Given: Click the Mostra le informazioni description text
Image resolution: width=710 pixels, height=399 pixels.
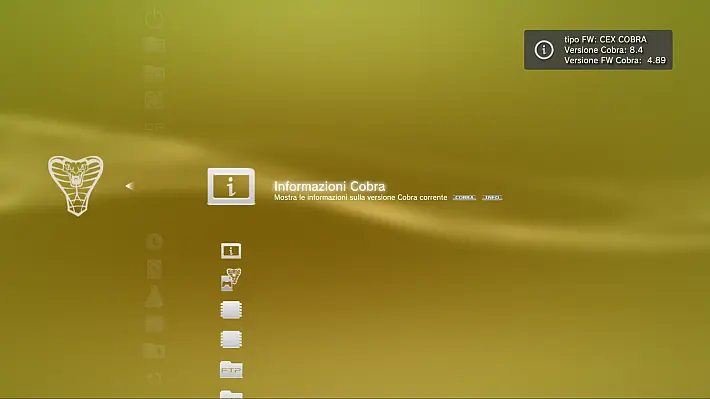Looking at the screenshot, I should tap(360, 197).
